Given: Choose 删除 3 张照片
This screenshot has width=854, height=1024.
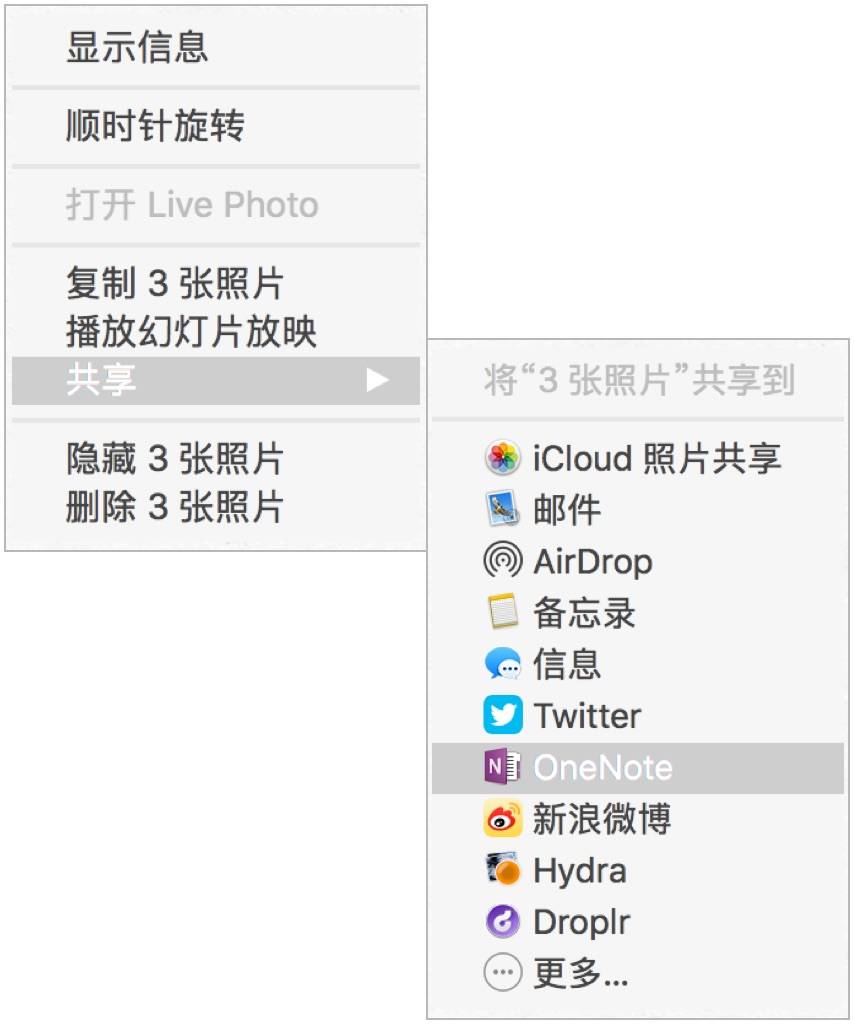Looking at the screenshot, I should click(x=215, y=507).
